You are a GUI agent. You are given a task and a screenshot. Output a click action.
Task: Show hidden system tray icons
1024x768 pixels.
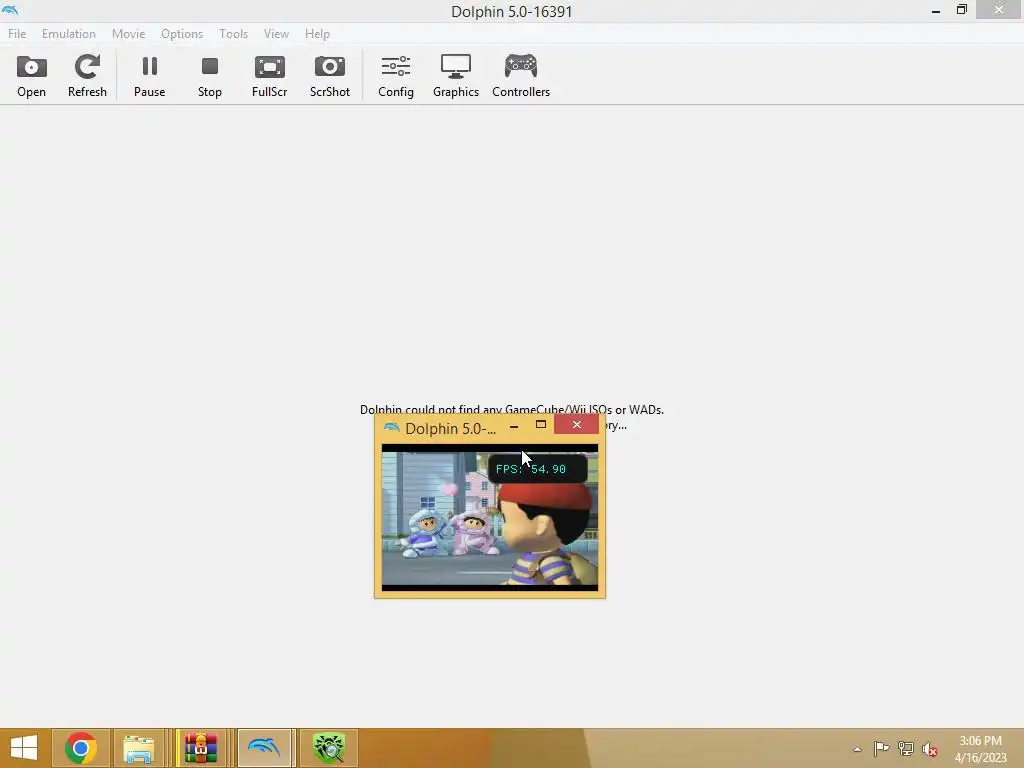click(x=857, y=749)
